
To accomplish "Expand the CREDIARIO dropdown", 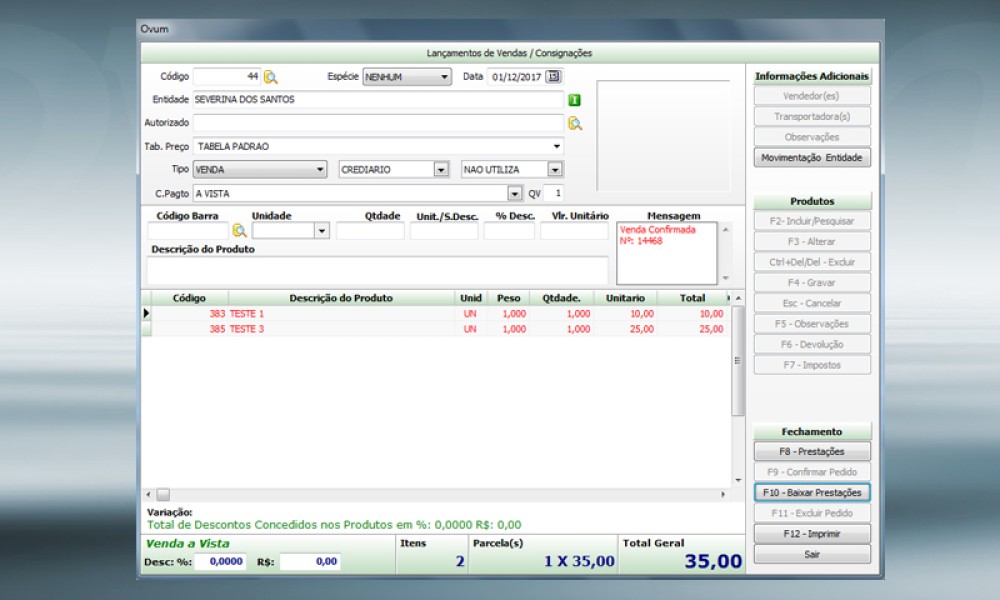I will [x=441, y=170].
